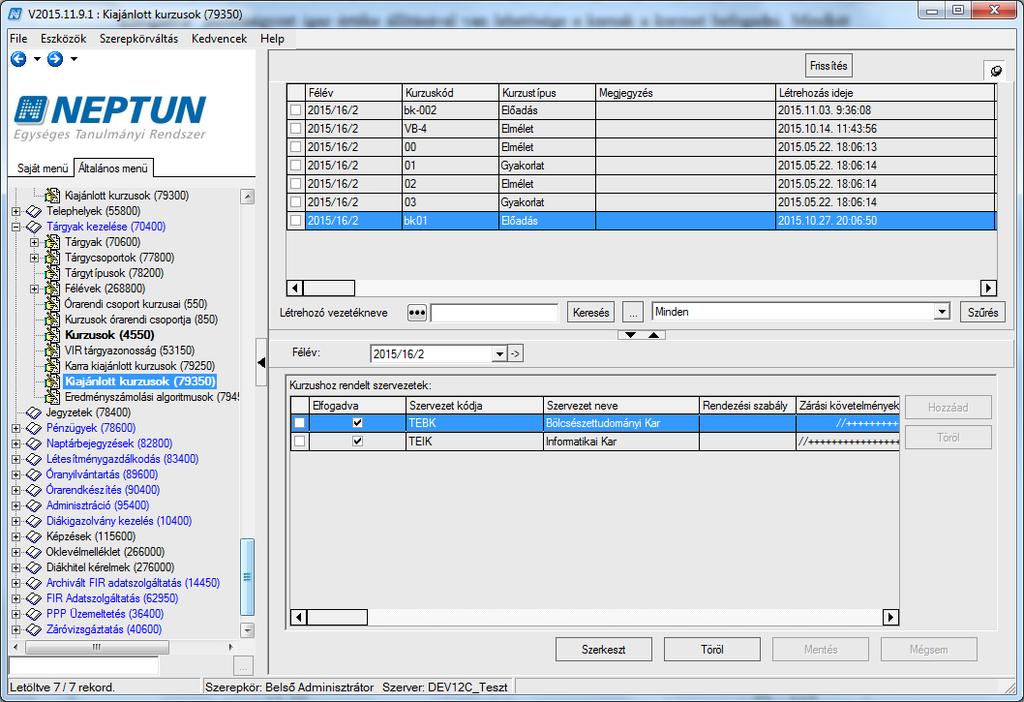Click the icon beside Tárgyak (70600)
The height and width of the screenshot is (702, 1024).
53,242
